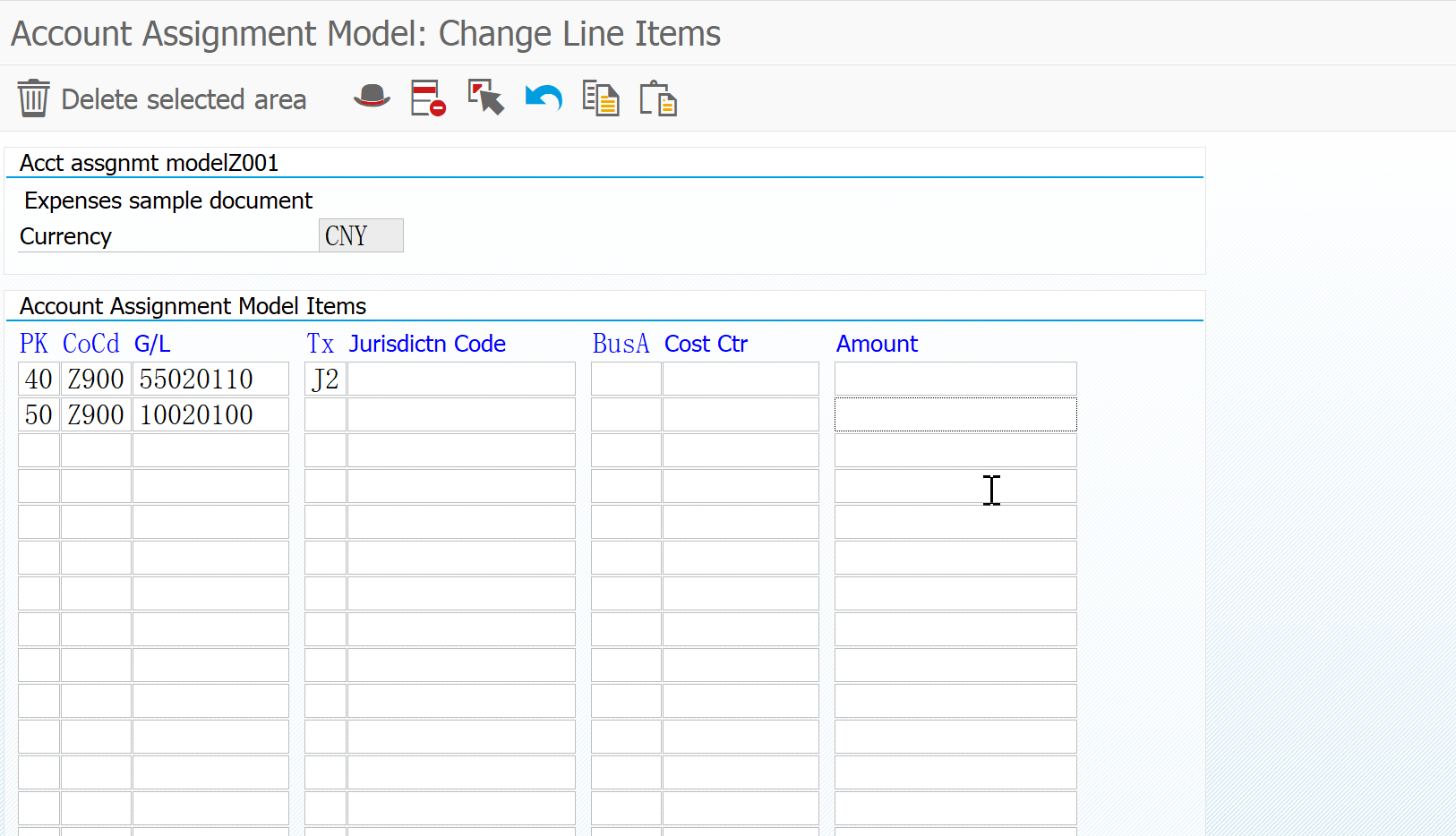Click the first row Jurisdictn Code field
The height and width of the screenshot is (836, 1456).
coord(460,379)
